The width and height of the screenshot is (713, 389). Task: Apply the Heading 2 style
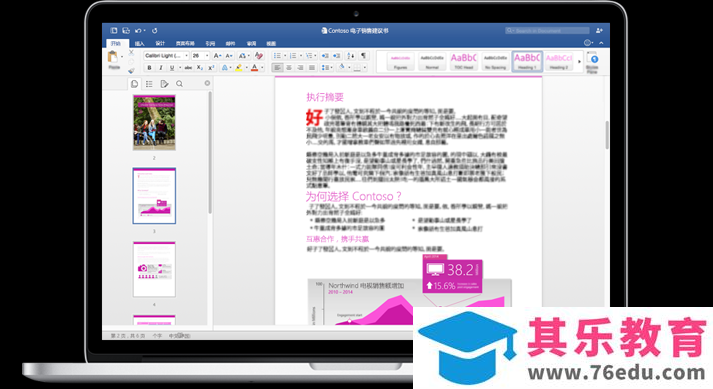[x=559, y=61]
